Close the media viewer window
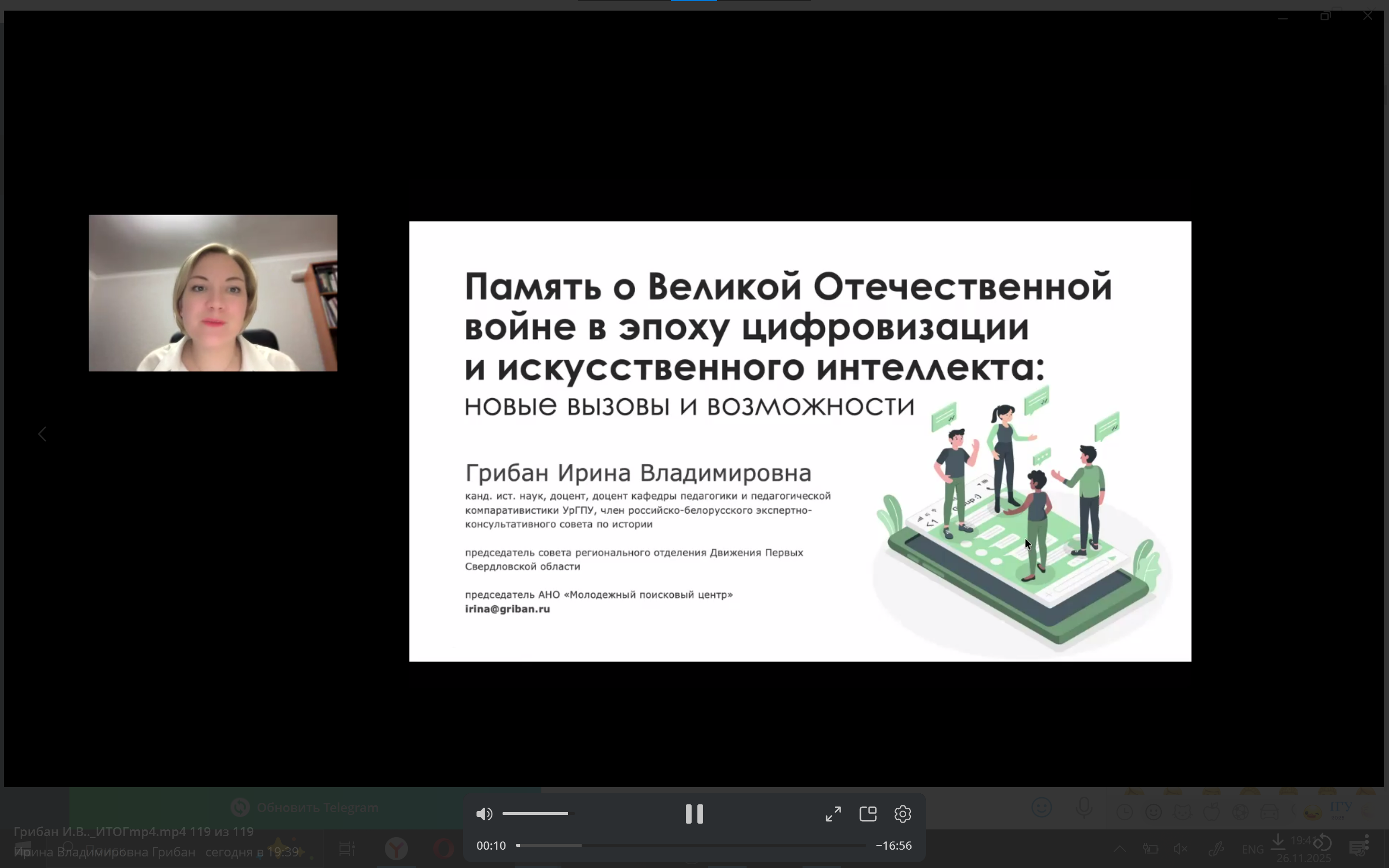 click(1367, 16)
